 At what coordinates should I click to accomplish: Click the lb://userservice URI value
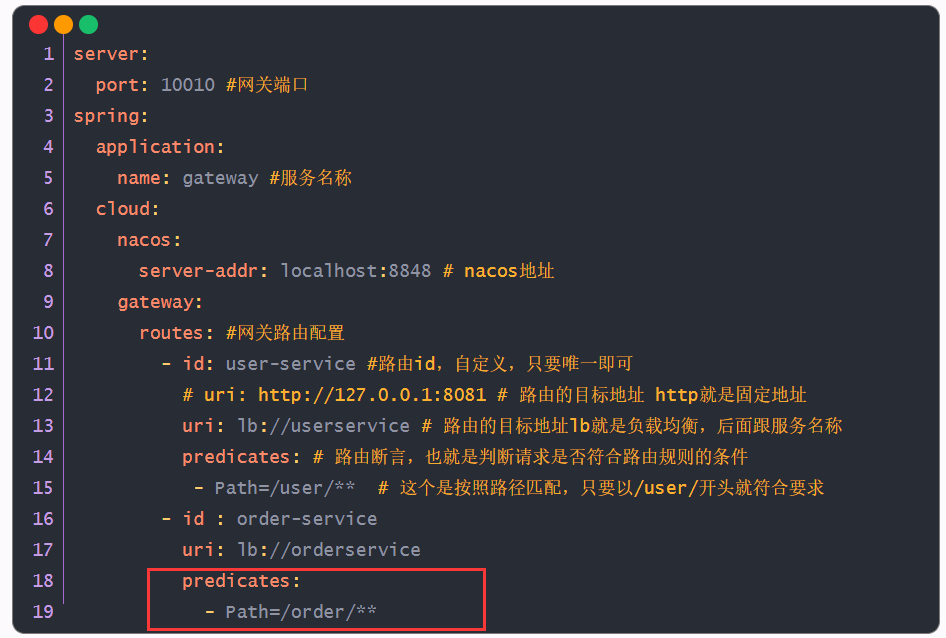coord(323,426)
